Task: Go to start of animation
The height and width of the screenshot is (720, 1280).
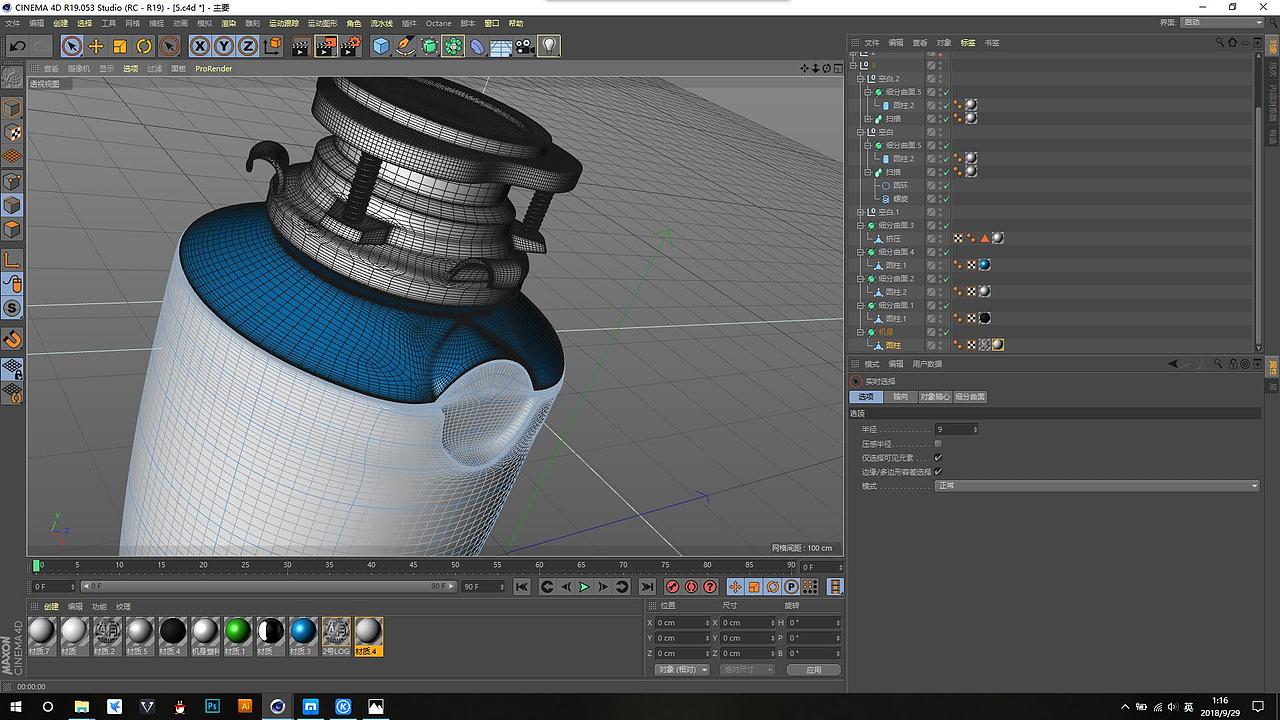Action: (522, 587)
